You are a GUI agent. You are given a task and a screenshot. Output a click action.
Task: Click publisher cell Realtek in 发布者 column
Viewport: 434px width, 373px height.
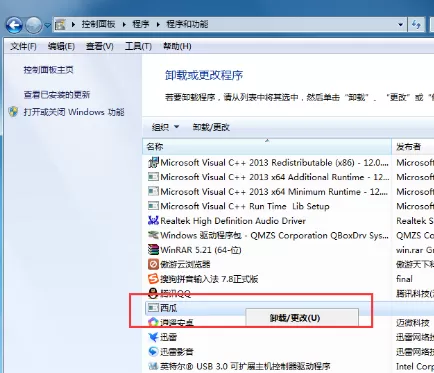(415, 221)
